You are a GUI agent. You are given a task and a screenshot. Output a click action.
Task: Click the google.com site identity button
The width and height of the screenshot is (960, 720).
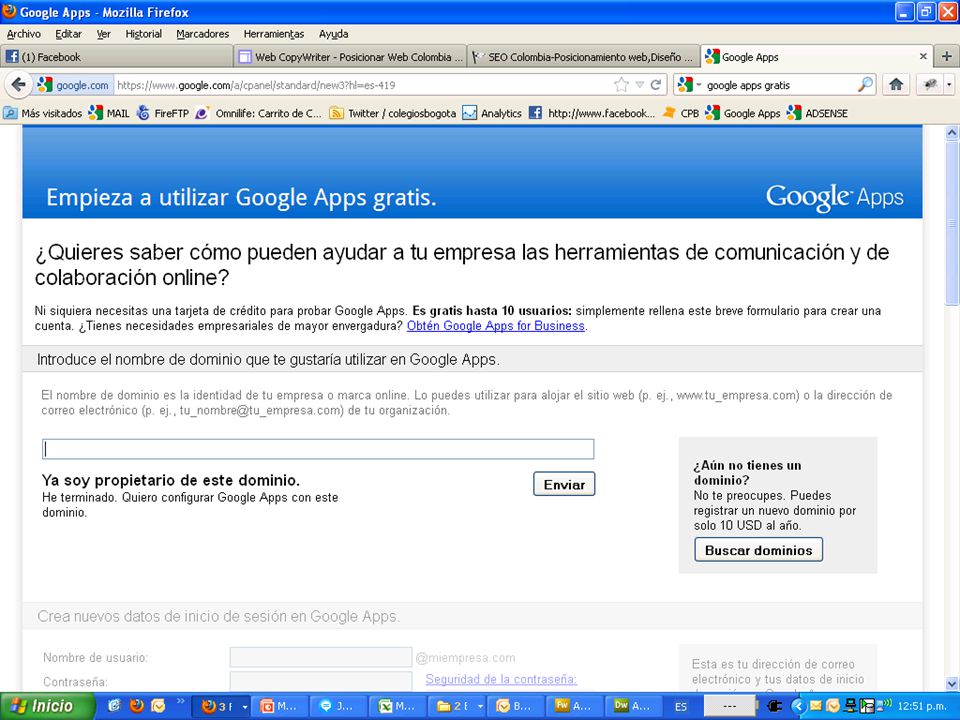point(73,85)
